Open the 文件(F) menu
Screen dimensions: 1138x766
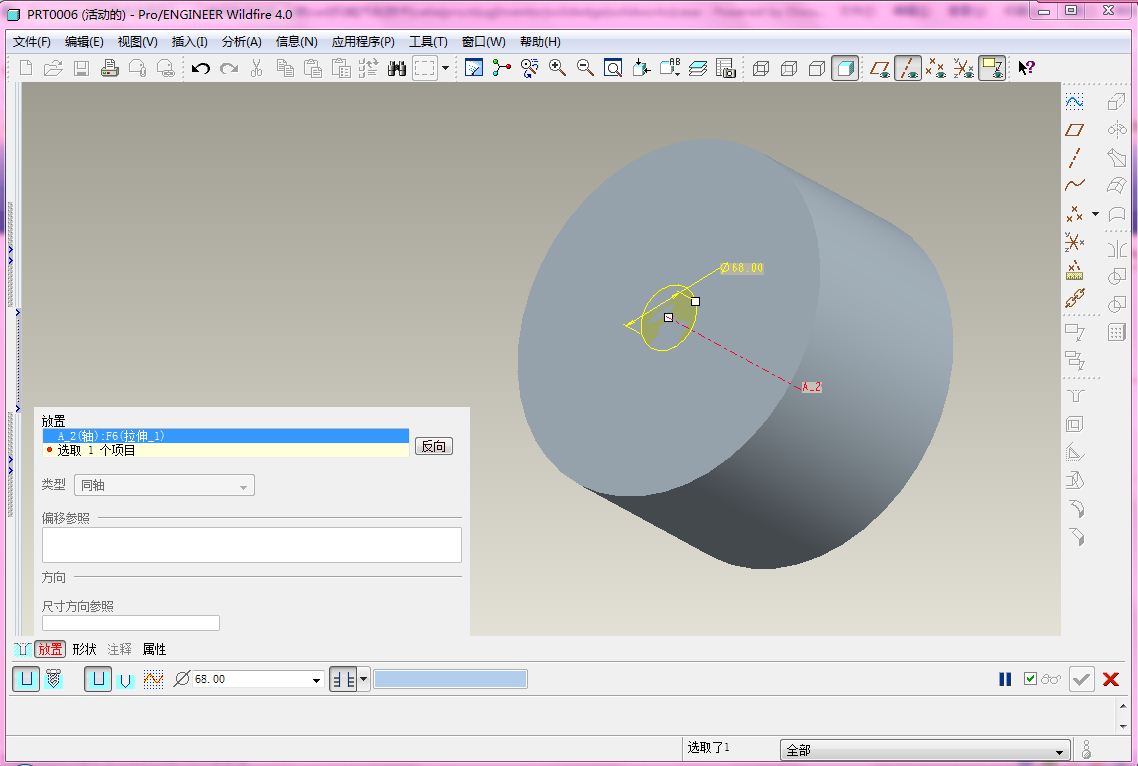pyautogui.click(x=32, y=42)
